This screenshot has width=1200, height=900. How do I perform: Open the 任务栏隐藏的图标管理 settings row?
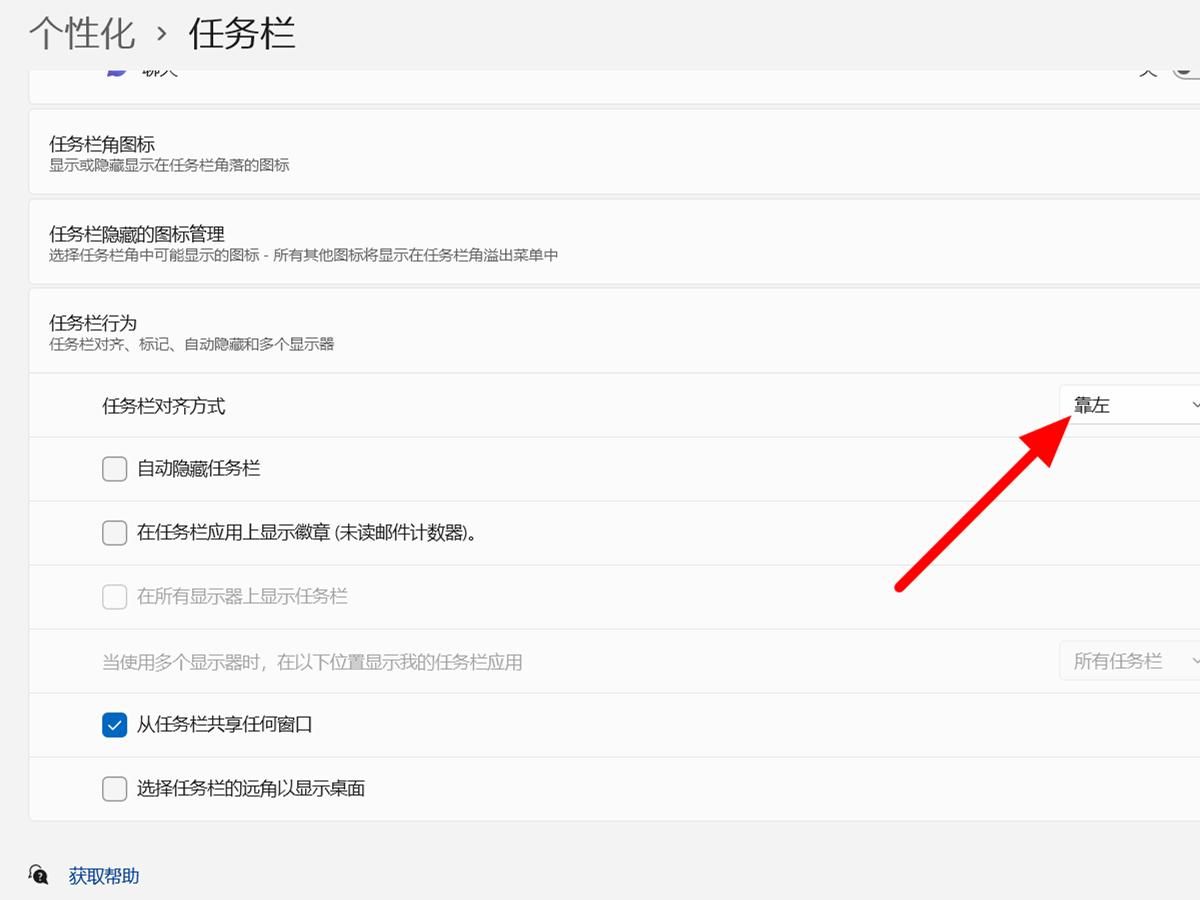600,242
